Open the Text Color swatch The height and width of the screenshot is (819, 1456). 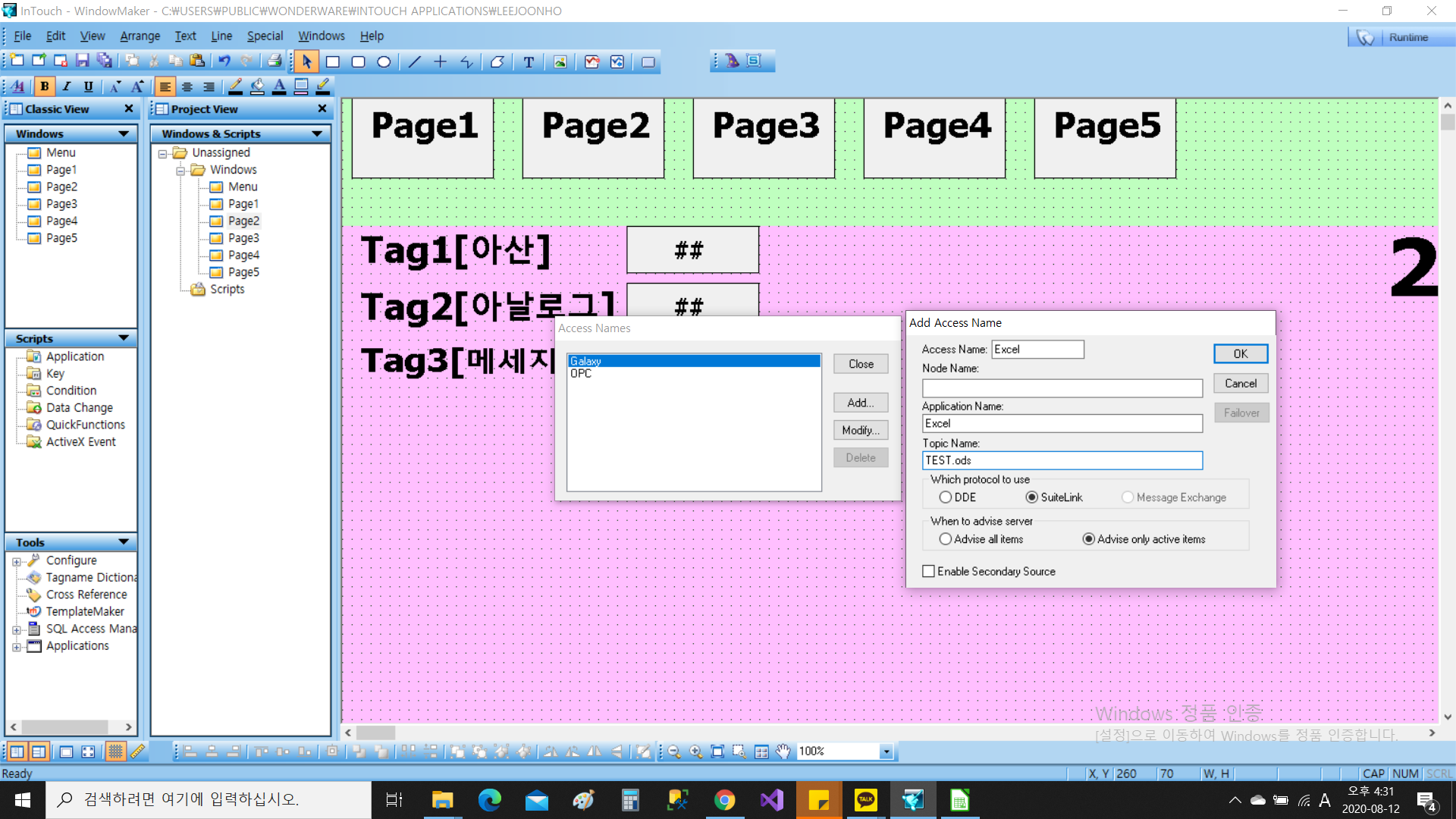tap(279, 86)
